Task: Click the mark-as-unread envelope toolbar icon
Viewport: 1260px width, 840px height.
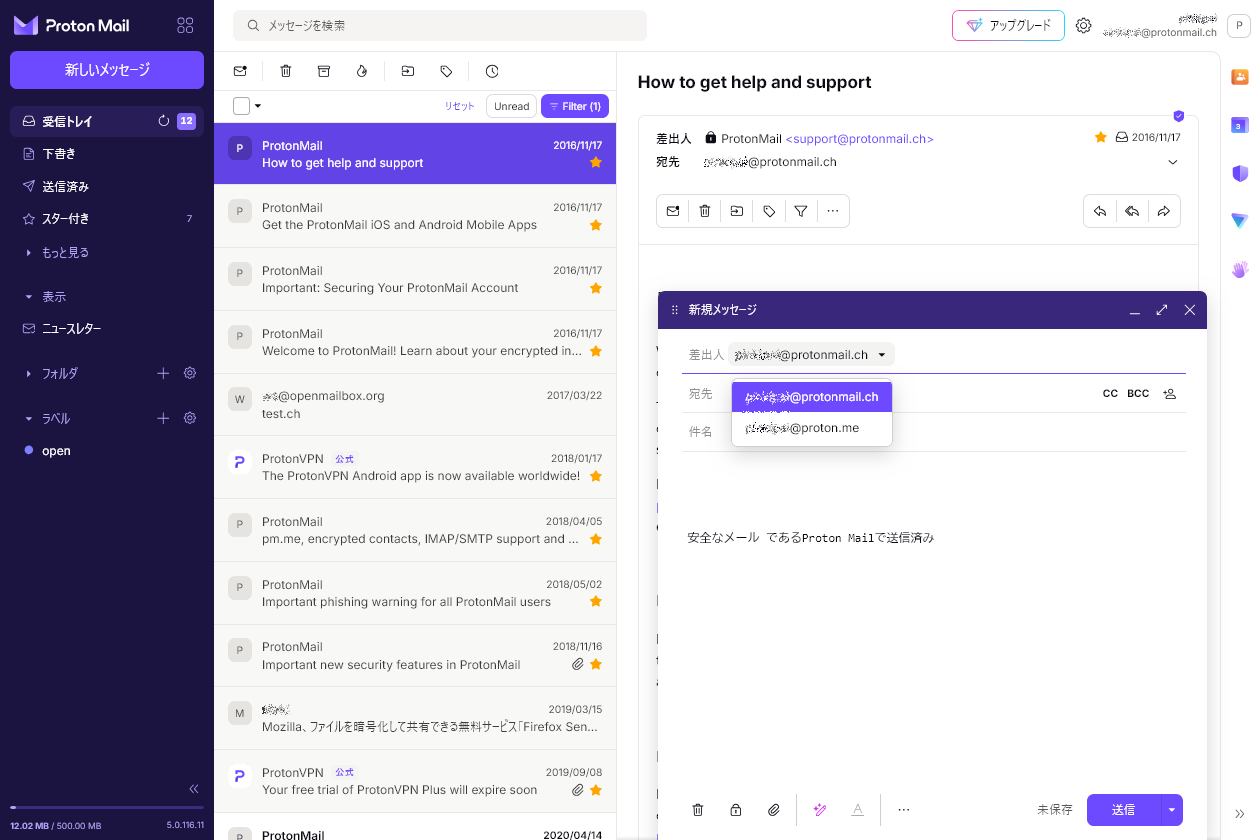Action: 240,71
